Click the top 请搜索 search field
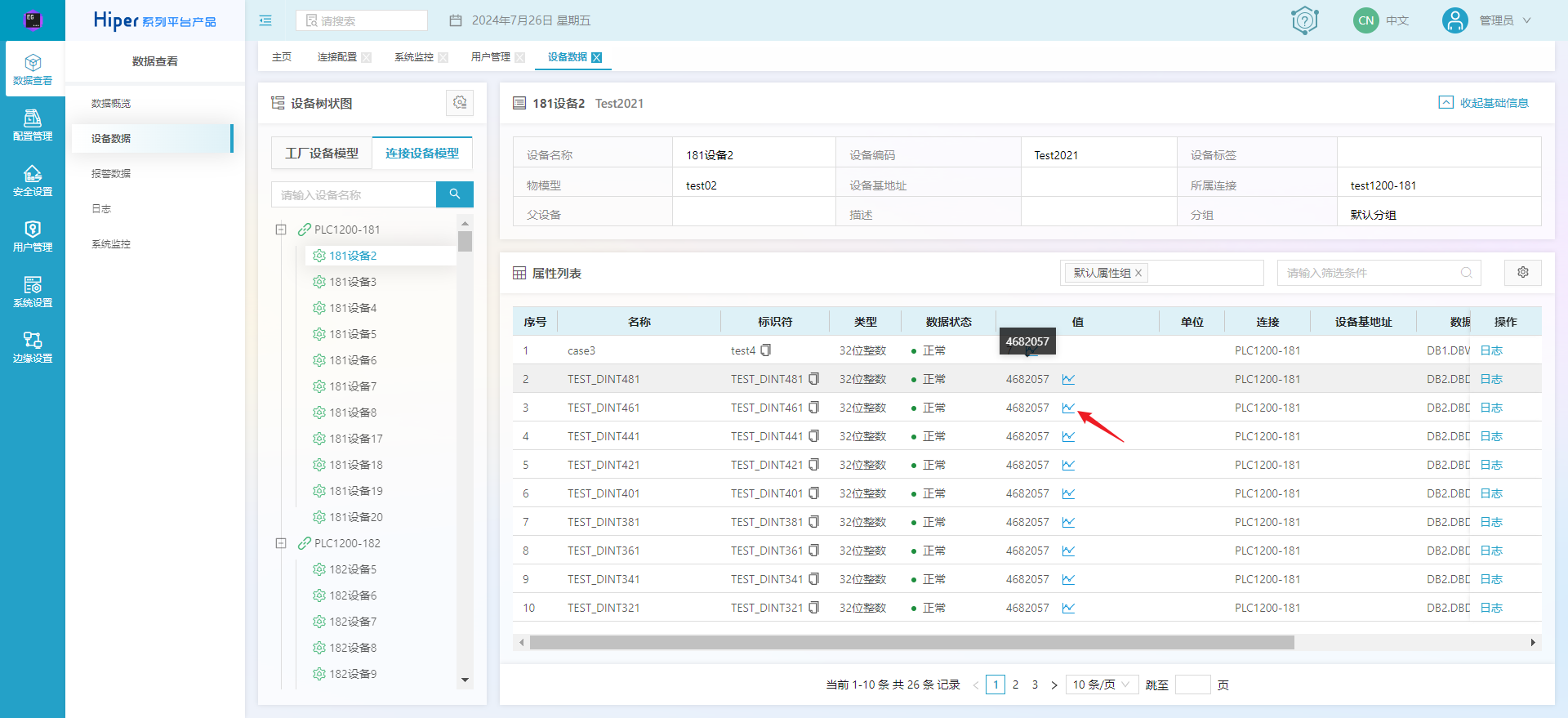 point(361,20)
